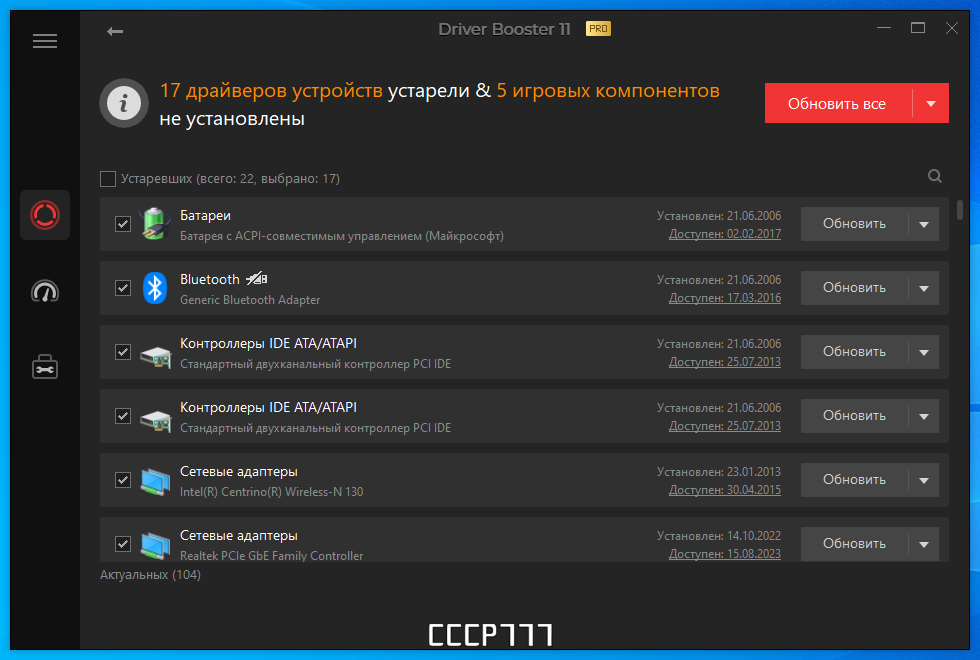The width and height of the screenshot is (980, 660).
Task: Select 'Батарея с ACPI-совместимым управлением' description
Action: point(342,236)
